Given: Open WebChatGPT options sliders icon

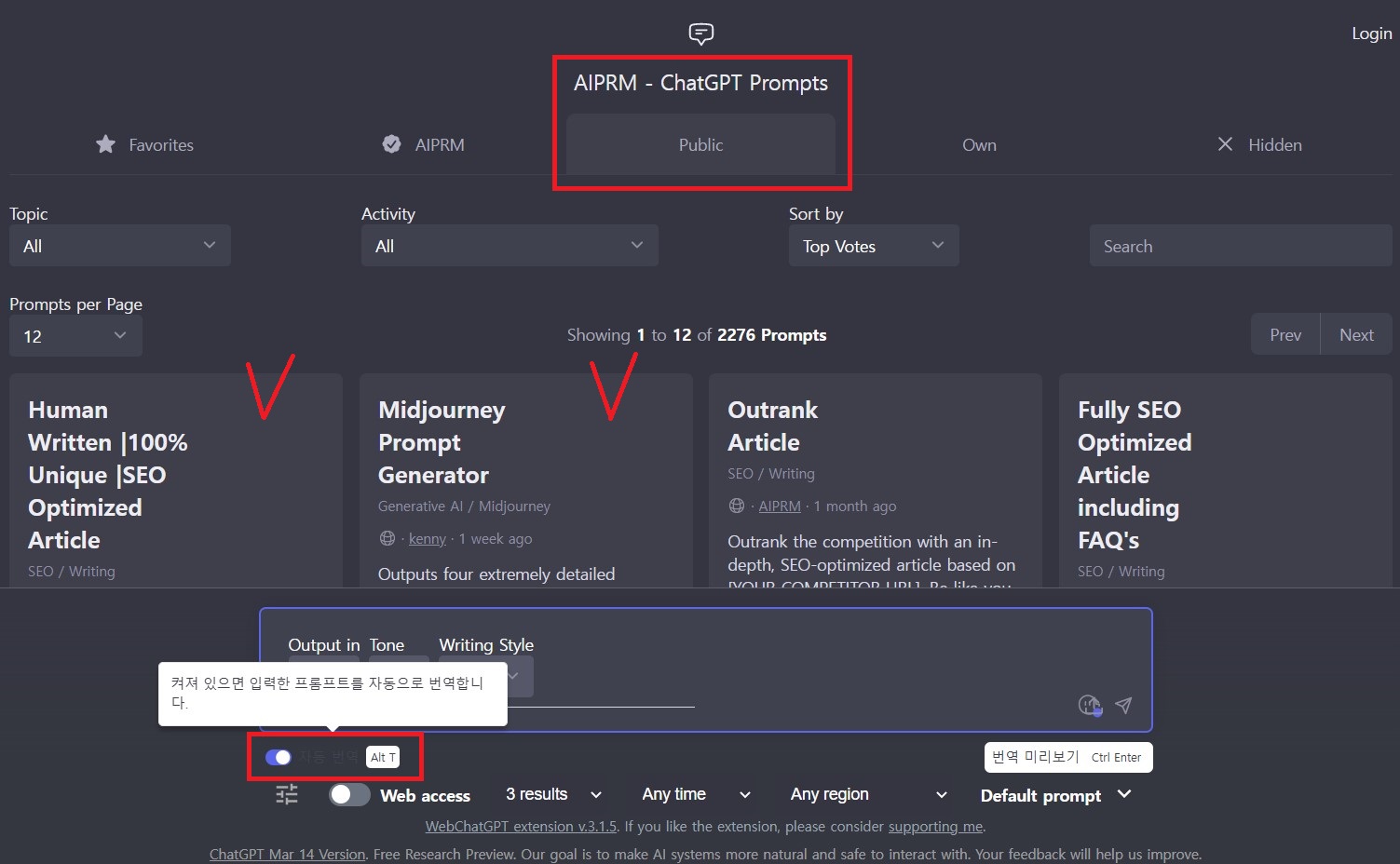Looking at the screenshot, I should pyautogui.click(x=287, y=794).
